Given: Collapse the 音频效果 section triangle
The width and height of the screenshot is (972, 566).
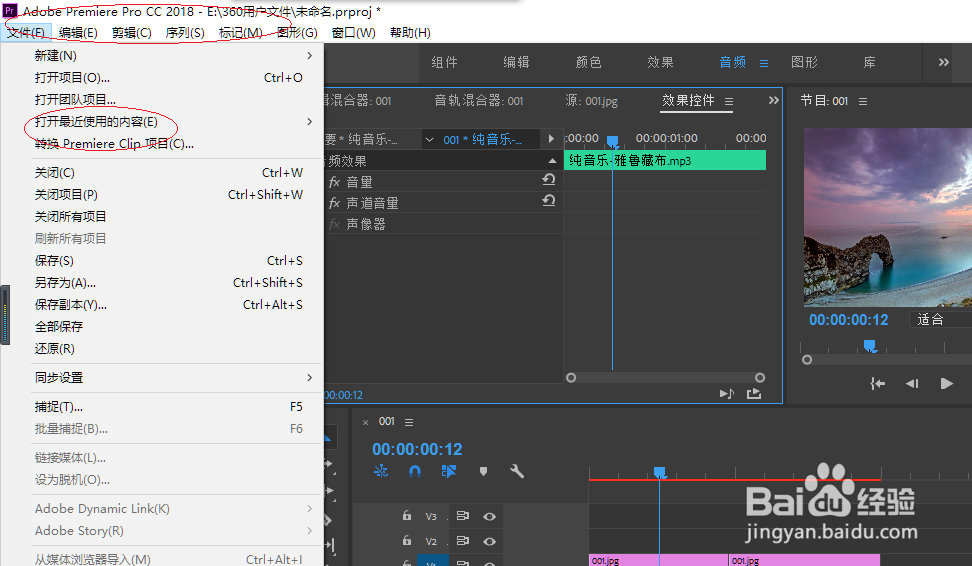Looking at the screenshot, I should 552,161.
